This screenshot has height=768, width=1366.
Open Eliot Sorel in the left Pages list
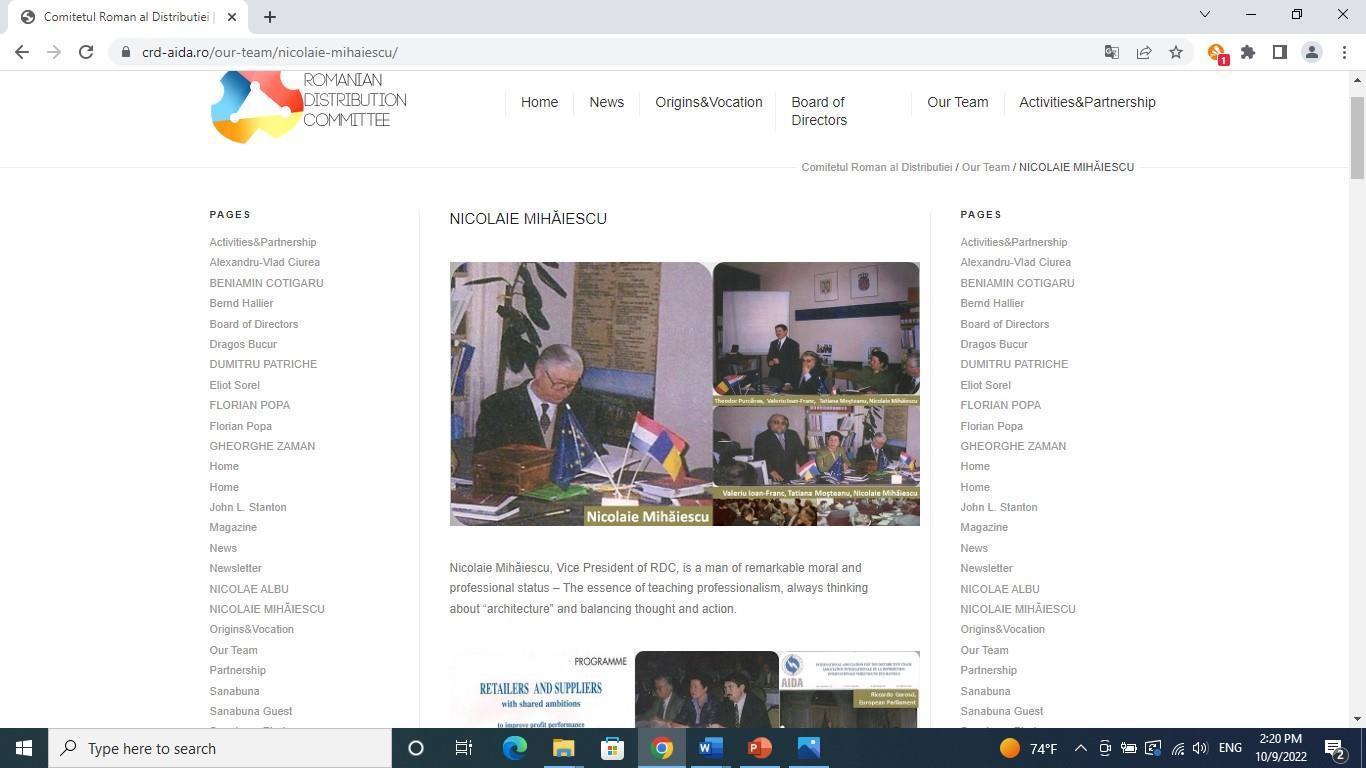(x=234, y=385)
